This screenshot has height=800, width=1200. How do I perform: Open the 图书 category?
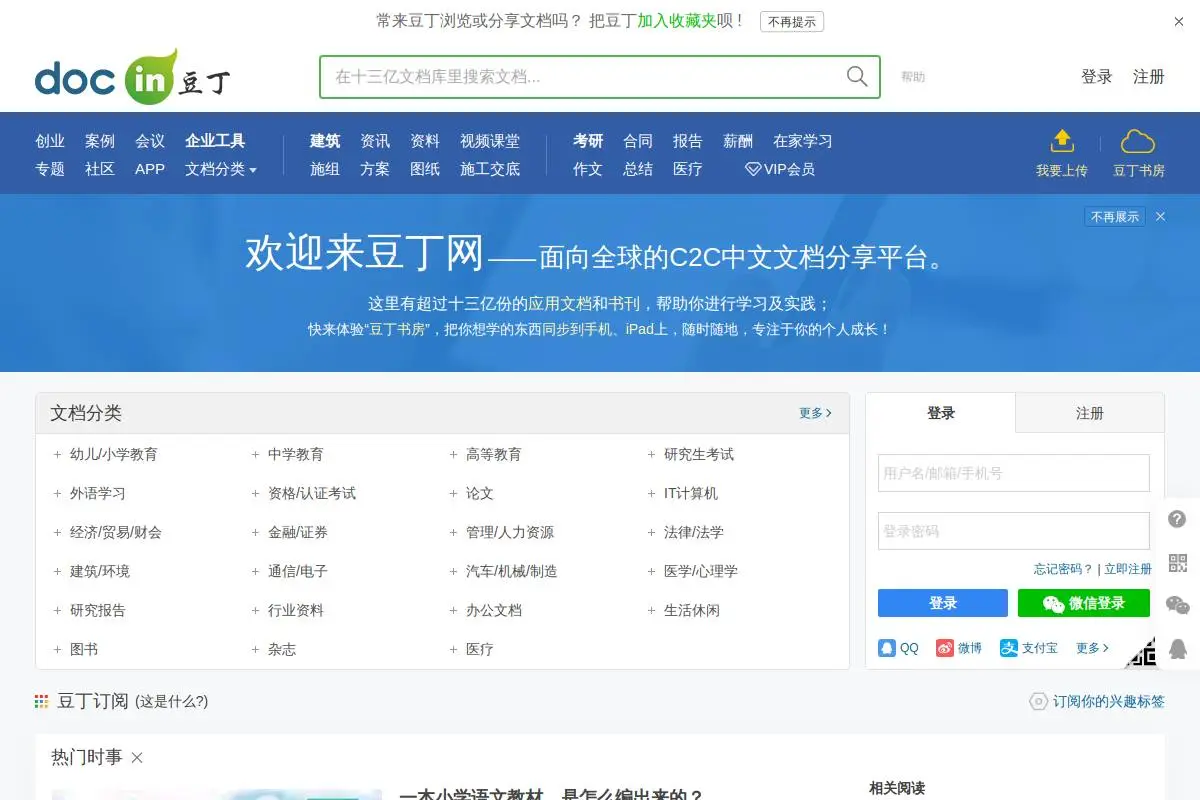pos(84,650)
